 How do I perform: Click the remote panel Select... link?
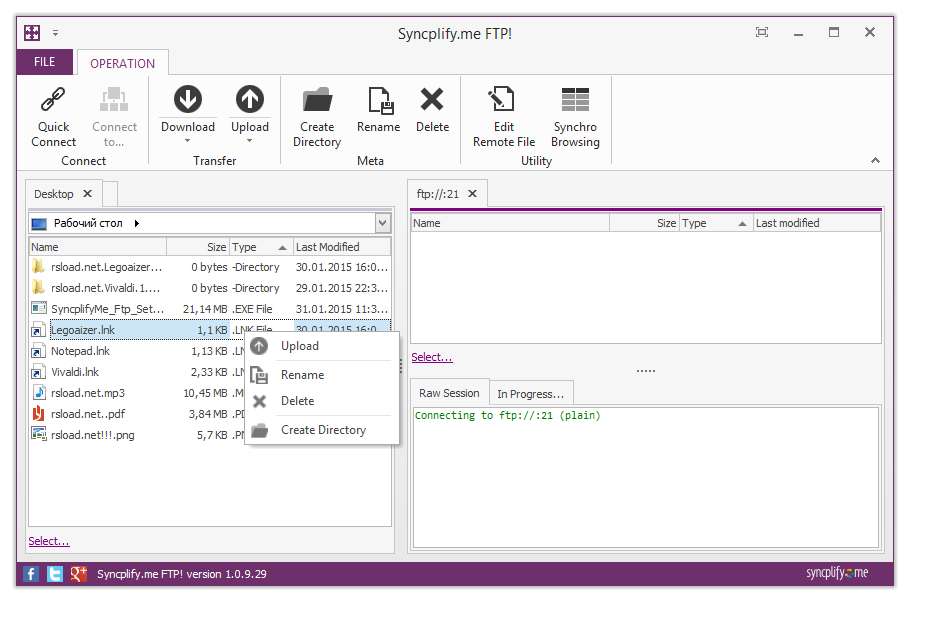point(432,357)
